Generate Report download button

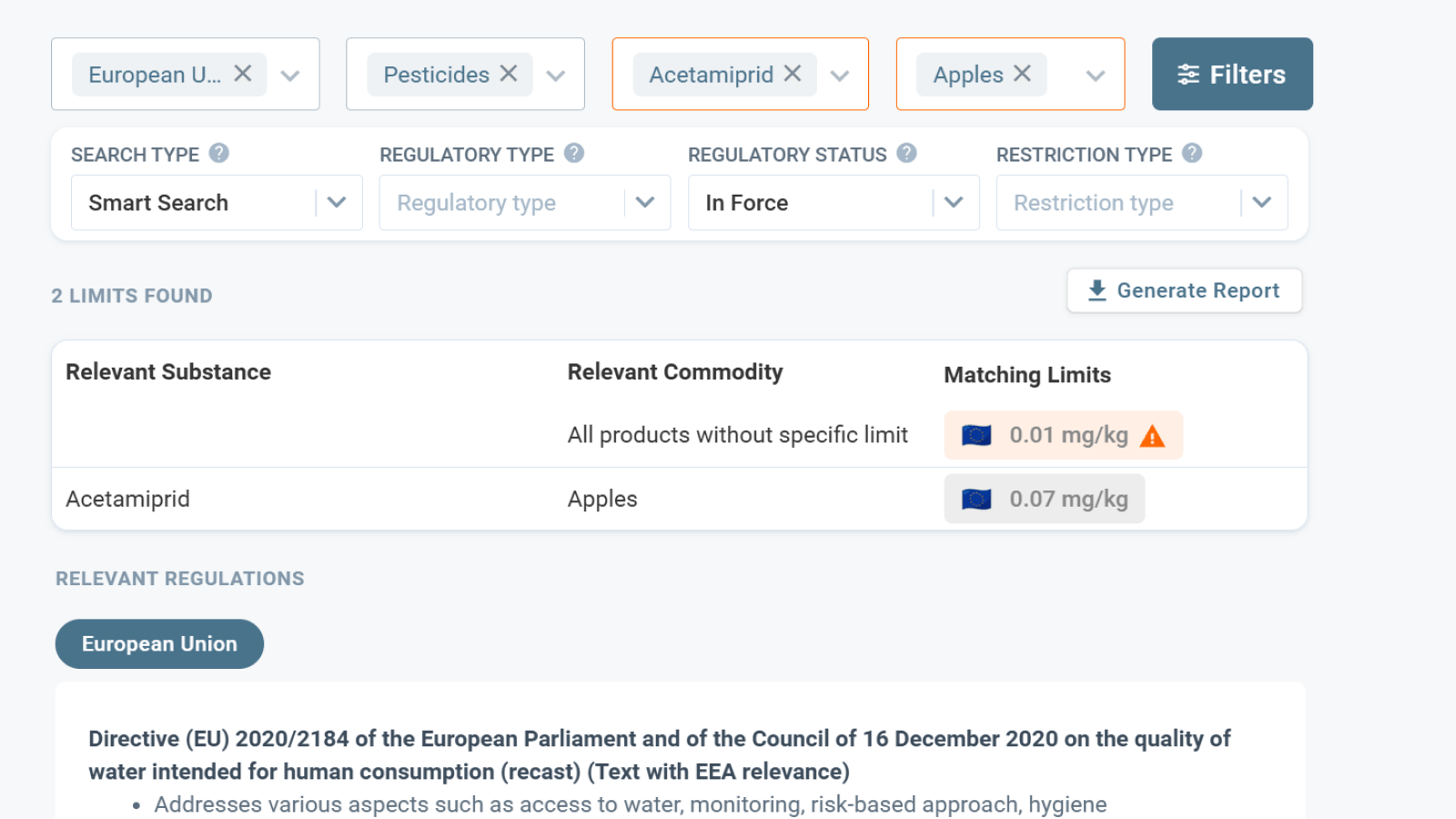pos(1184,290)
